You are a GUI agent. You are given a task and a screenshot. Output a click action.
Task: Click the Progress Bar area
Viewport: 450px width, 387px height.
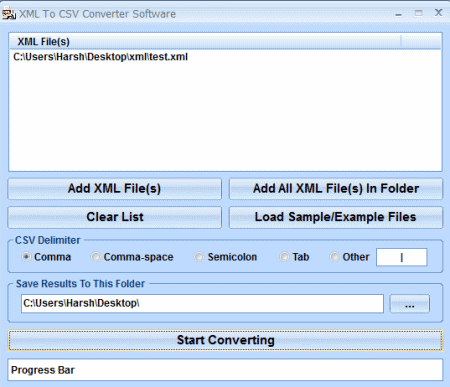[x=225, y=370]
